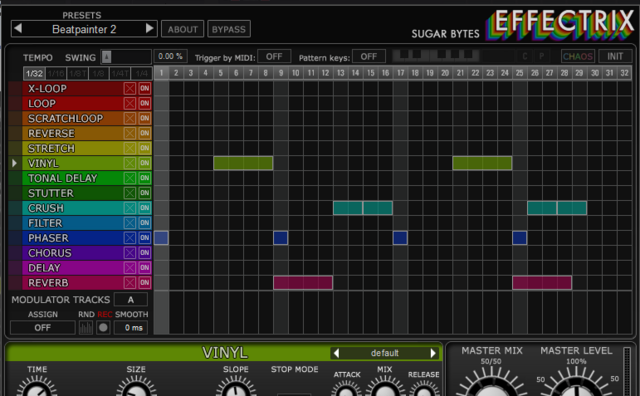
Task: Toggle the SCRATCHLOOP ON switch
Action: [x=144, y=118]
